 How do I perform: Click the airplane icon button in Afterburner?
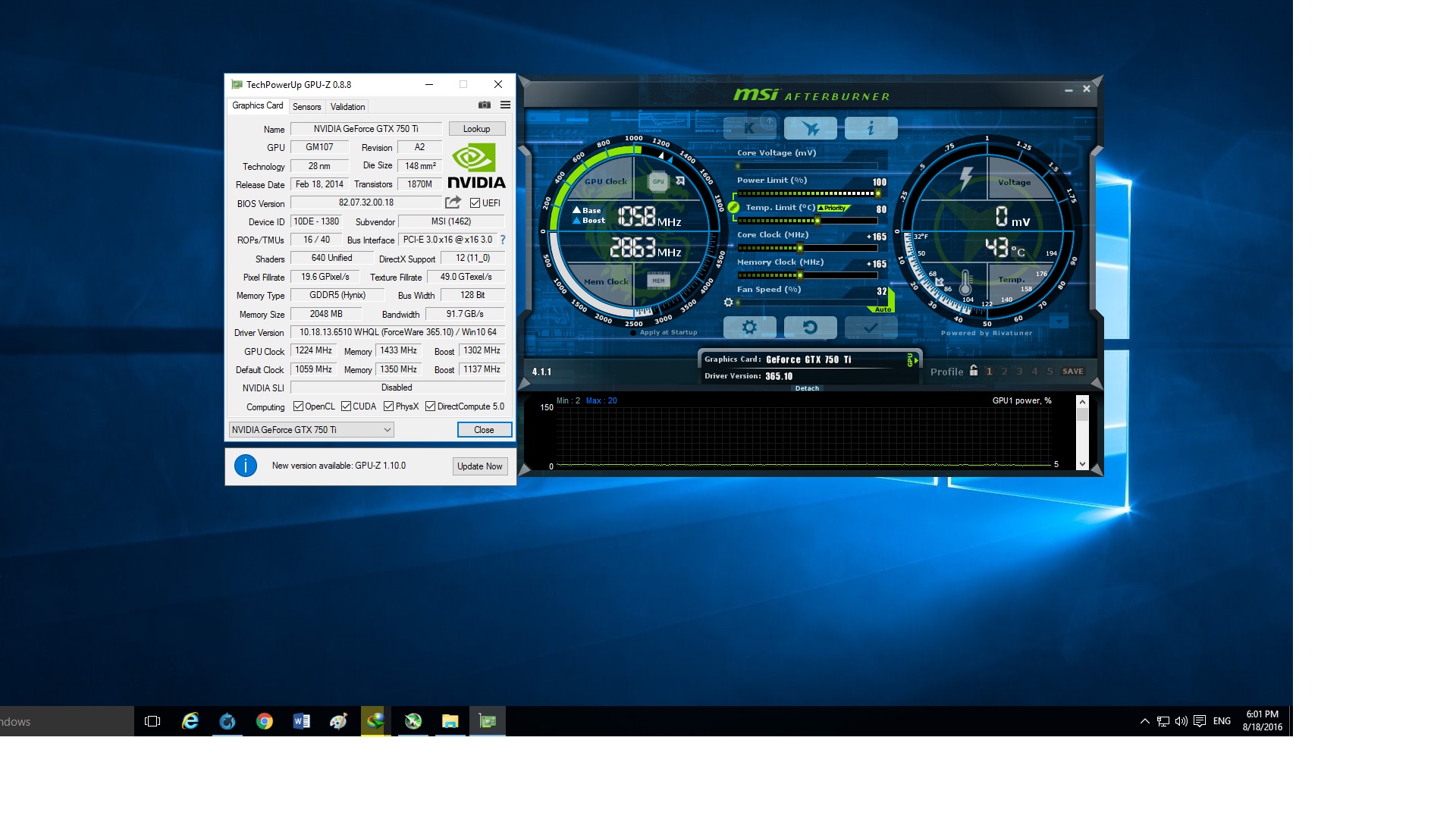tap(810, 128)
